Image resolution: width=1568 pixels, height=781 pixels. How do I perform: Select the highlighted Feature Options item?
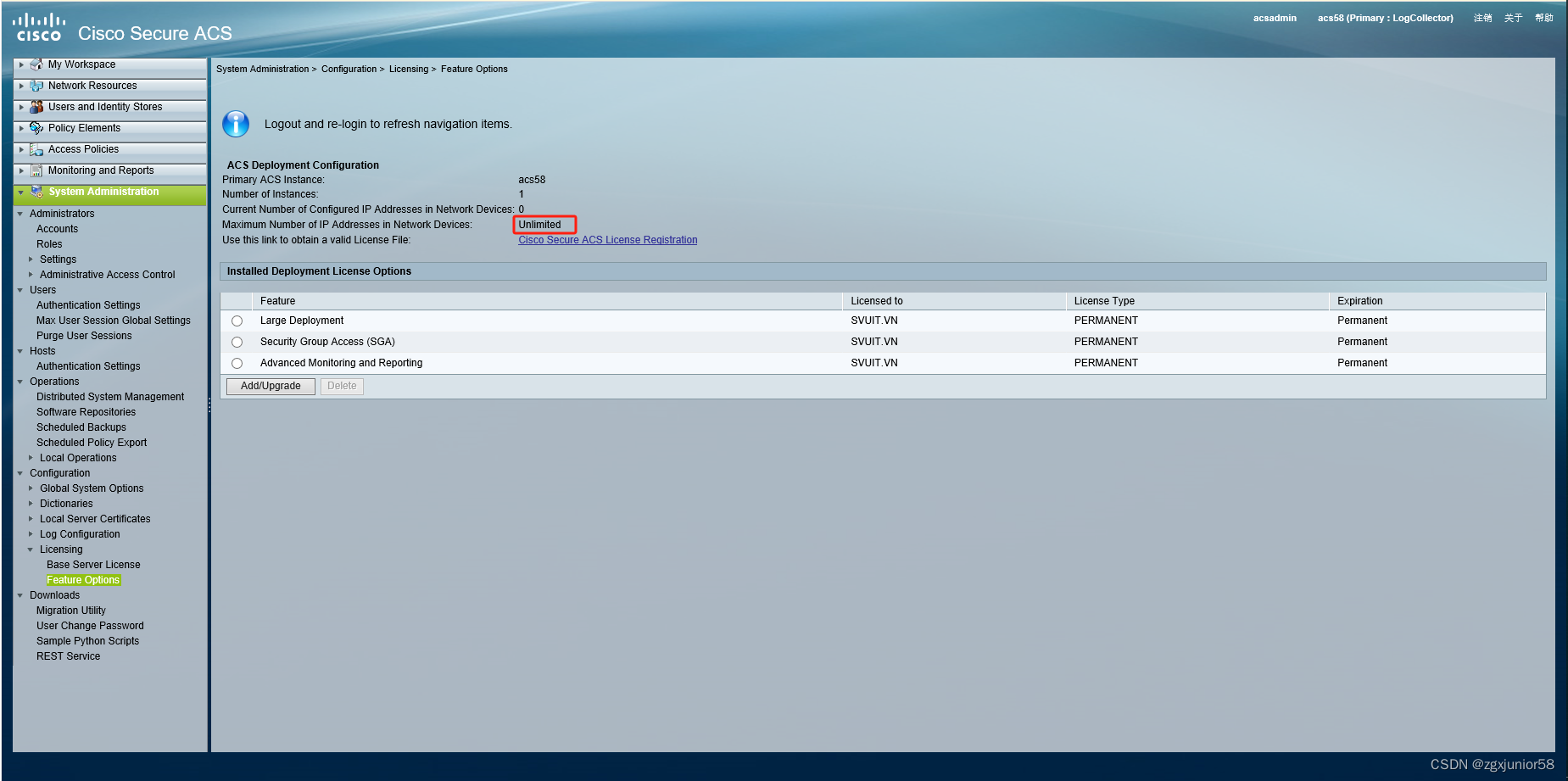(x=83, y=580)
